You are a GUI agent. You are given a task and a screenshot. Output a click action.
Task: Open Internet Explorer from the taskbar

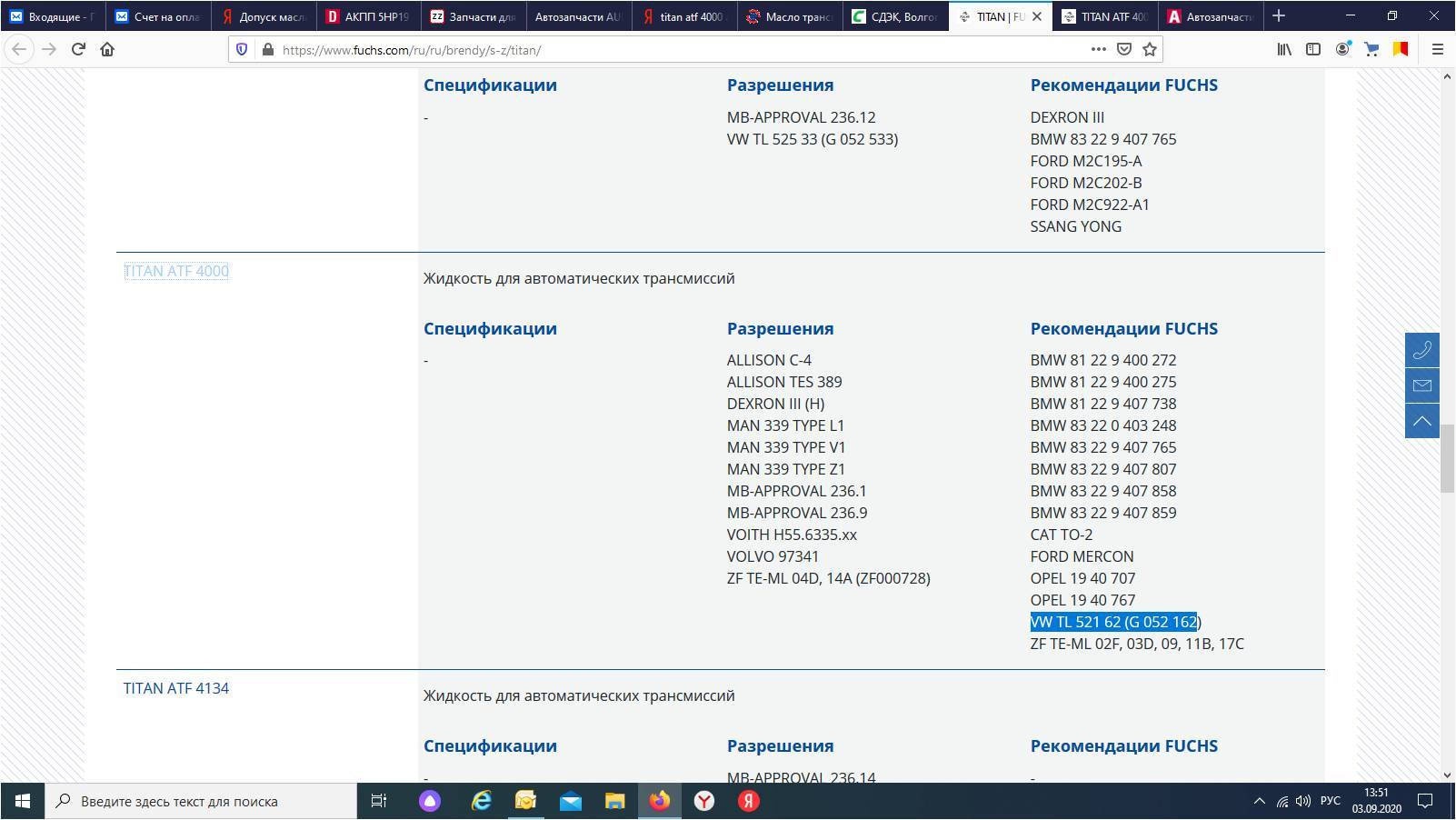click(482, 801)
